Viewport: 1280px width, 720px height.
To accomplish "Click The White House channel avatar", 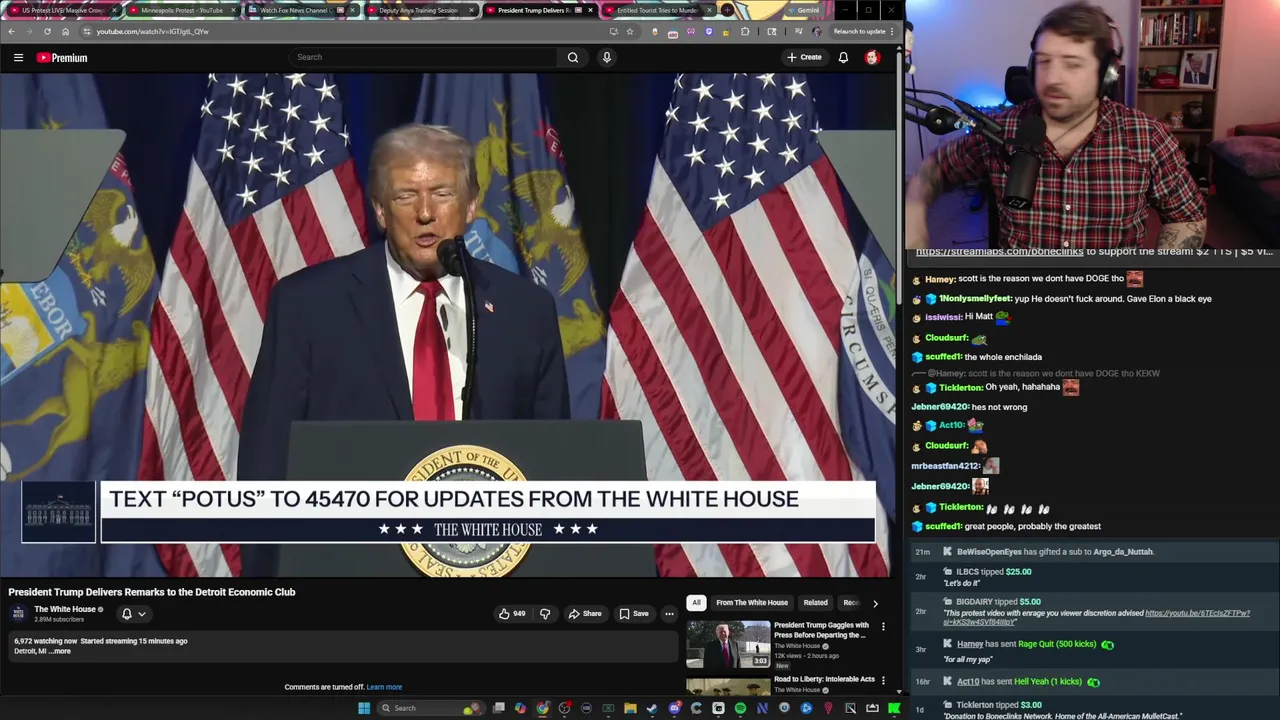I will pos(18,613).
